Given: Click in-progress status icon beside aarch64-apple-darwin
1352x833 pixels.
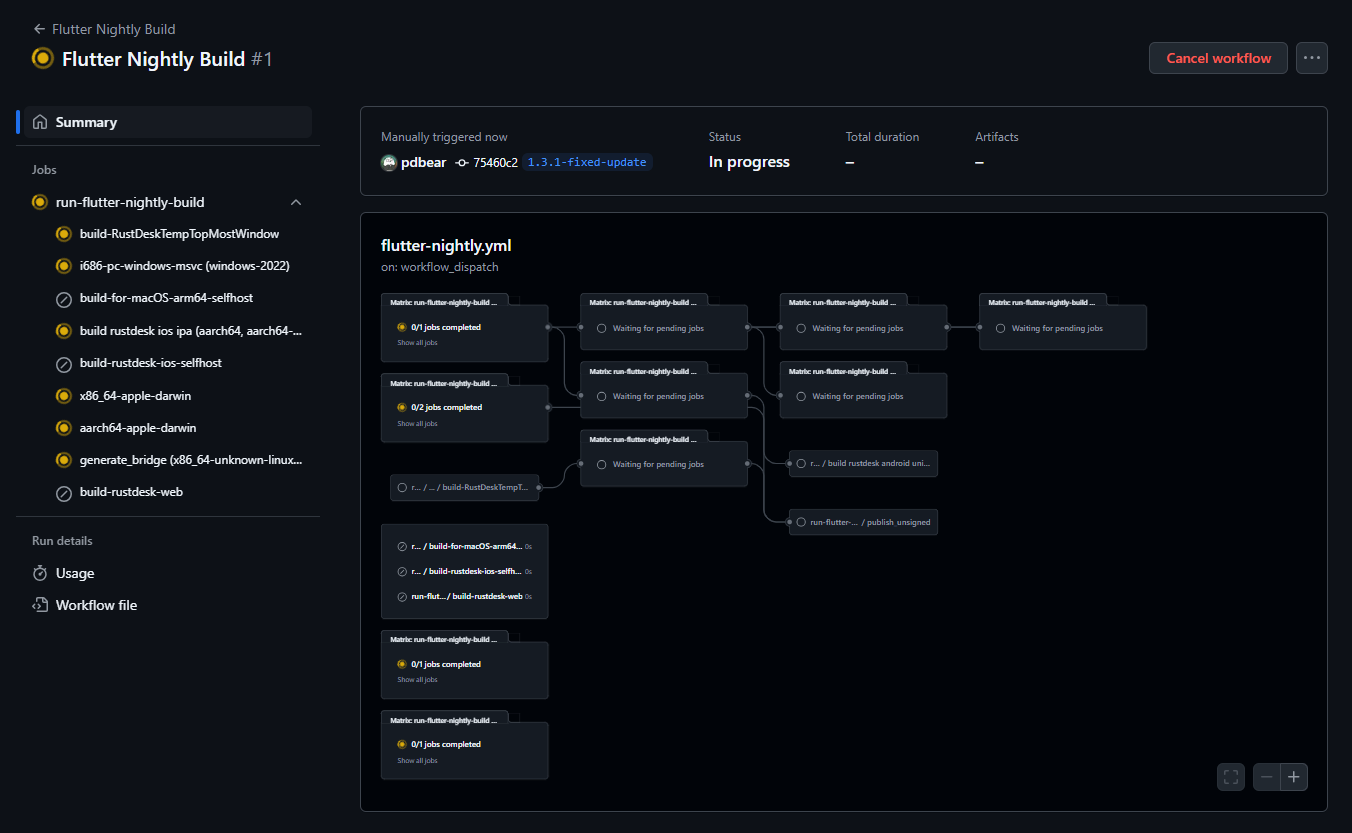Looking at the screenshot, I should [63, 428].
